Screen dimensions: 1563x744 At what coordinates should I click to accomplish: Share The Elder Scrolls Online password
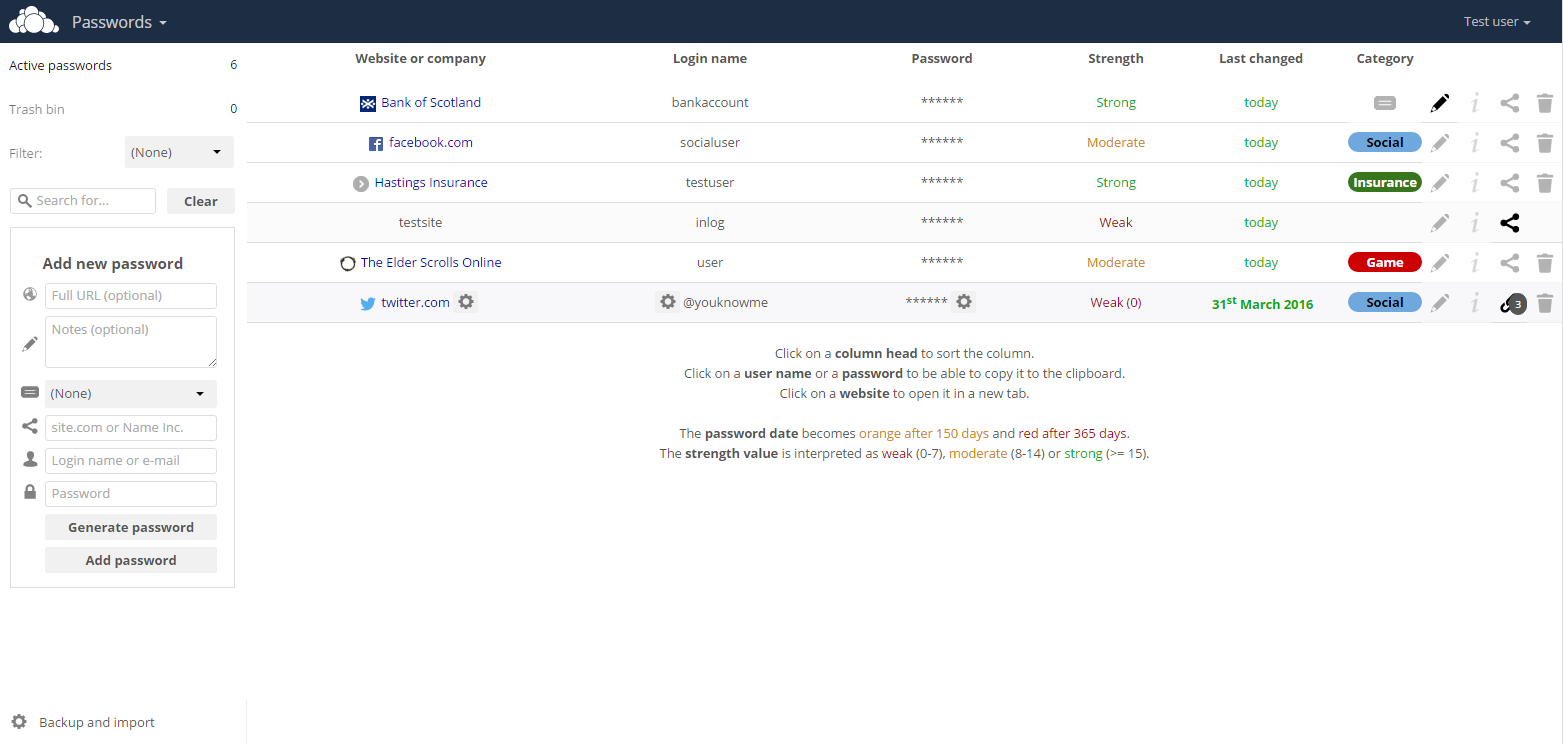[x=1510, y=262]
